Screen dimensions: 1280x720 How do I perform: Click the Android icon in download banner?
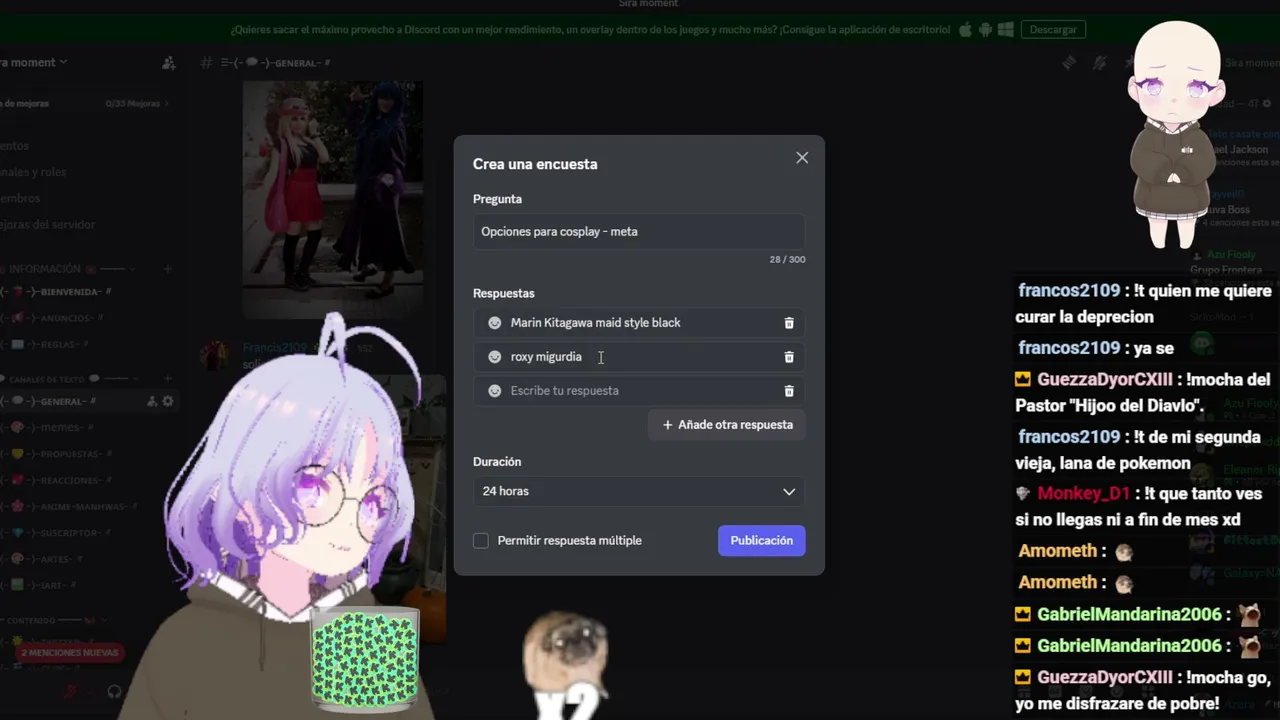(986, 30)
